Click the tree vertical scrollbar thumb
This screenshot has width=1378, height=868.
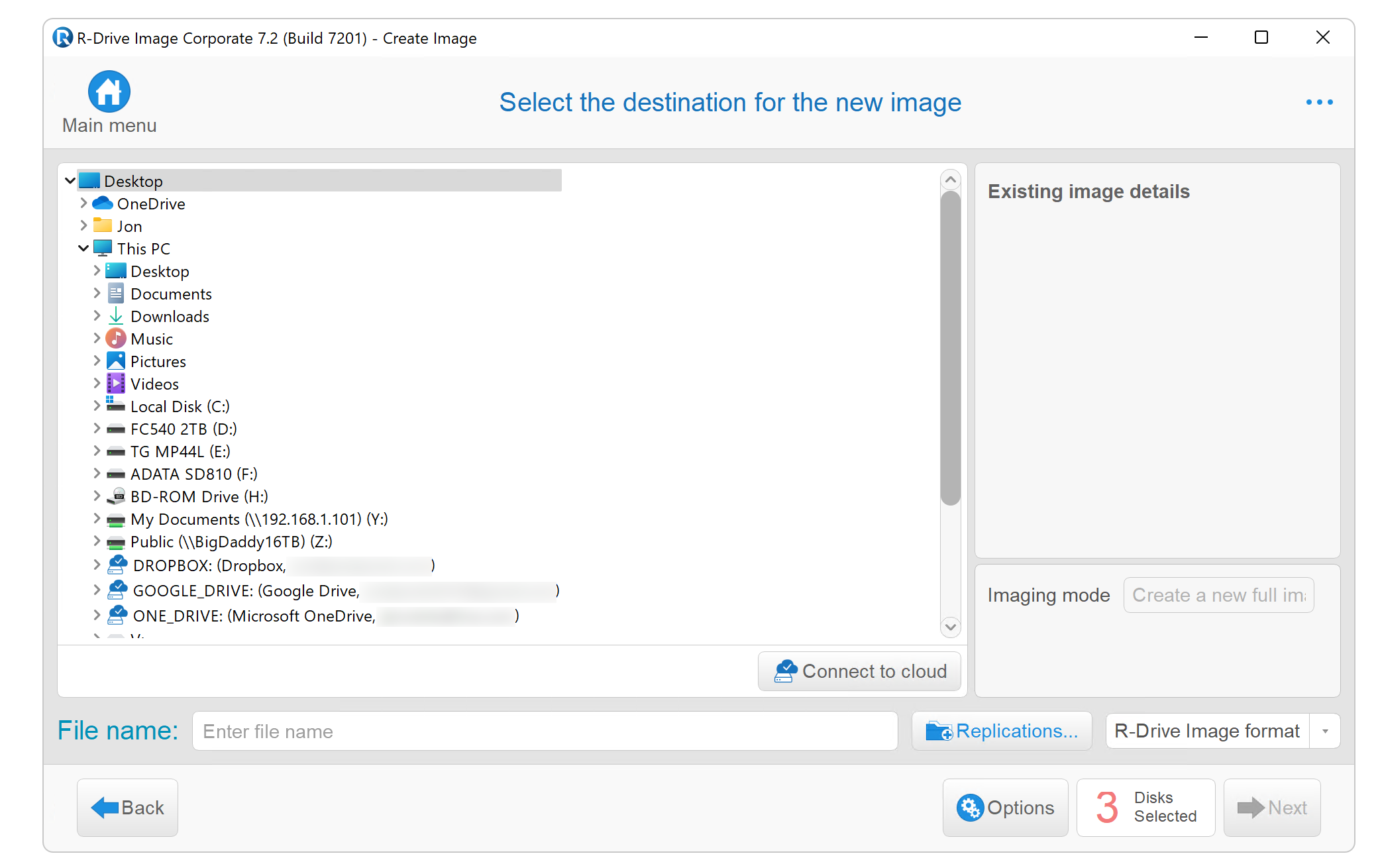(x=950, y=348)
